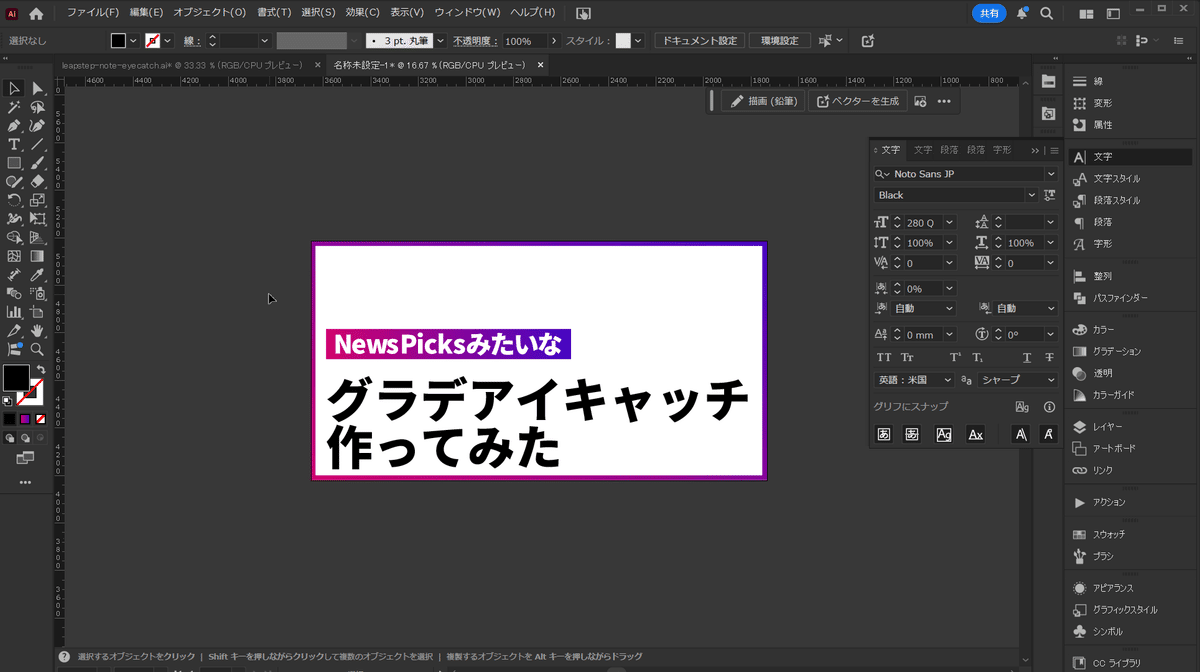The image size is (1200, 672).
Task: Enable all caps TT formatting
Action: coord(884,357)
